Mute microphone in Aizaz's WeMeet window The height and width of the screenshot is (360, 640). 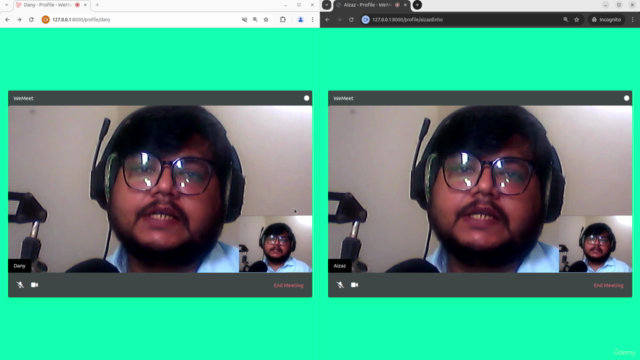click(340, 285)
